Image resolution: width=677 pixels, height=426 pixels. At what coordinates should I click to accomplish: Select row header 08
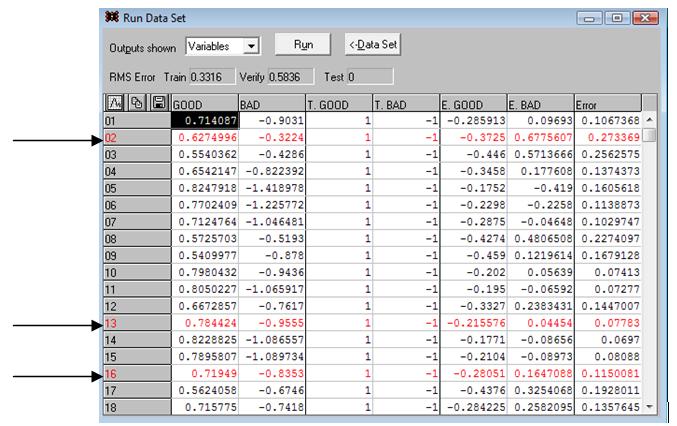(x=137, y=239)
